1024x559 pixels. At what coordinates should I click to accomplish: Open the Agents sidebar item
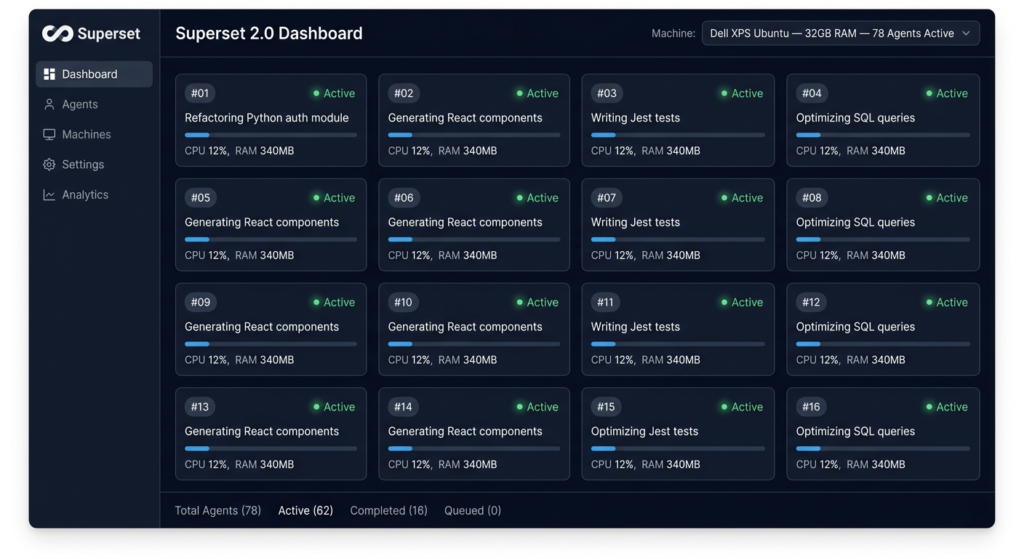coord(94,104)
